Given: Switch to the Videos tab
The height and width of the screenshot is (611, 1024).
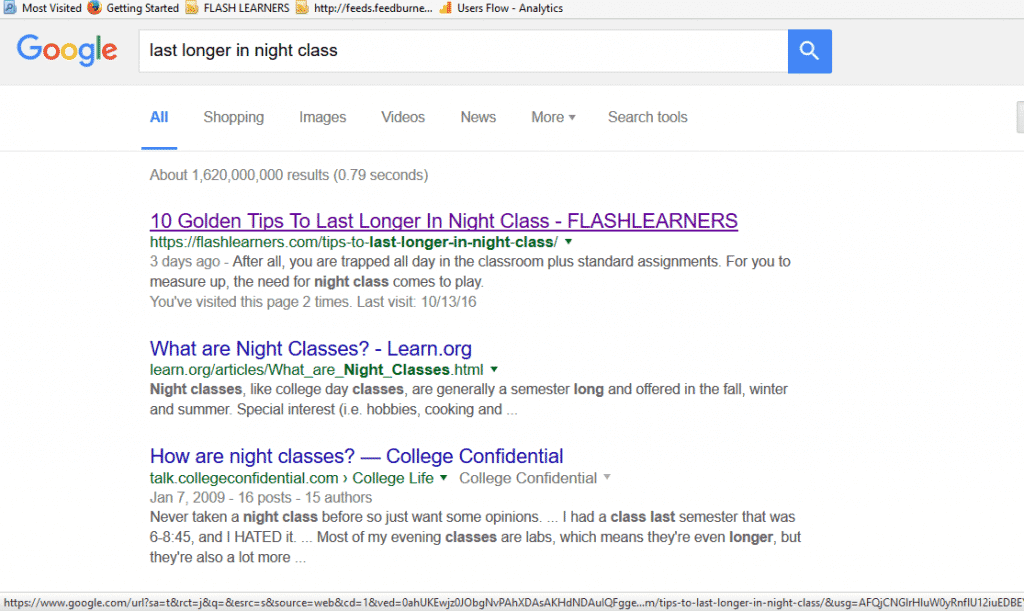Looking at the screenshot, I should point(403,118).
